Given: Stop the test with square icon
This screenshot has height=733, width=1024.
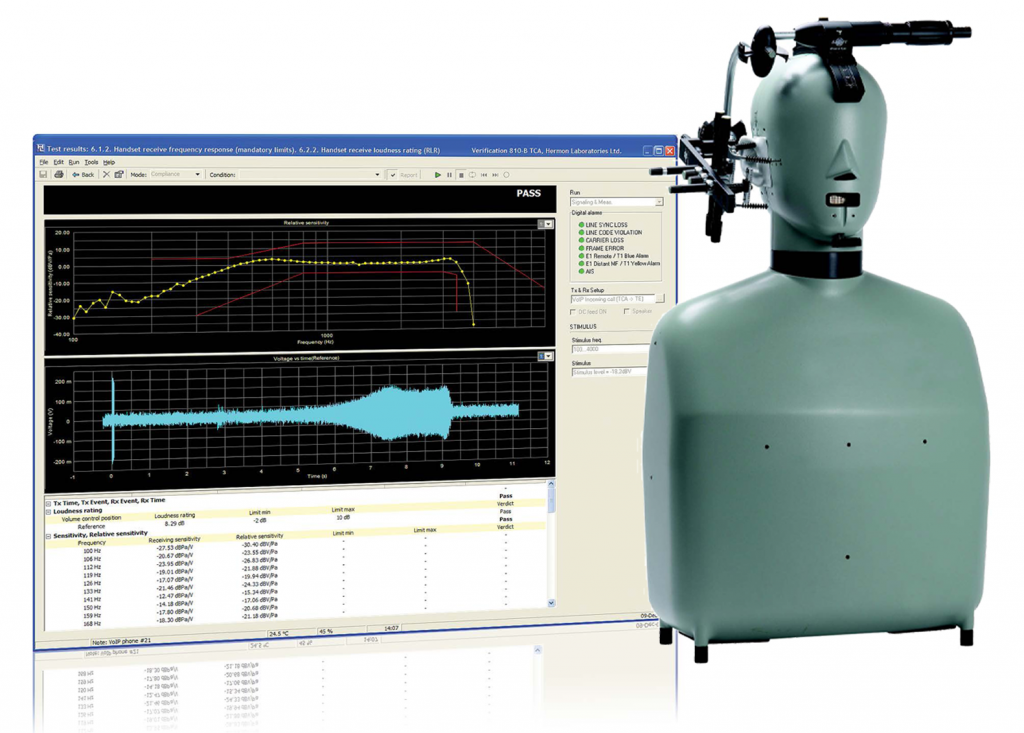Looking at the screenshot, I should point(461,174).
